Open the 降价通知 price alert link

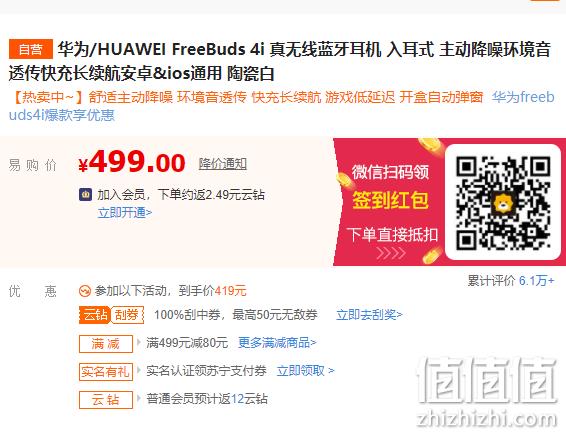click(223, 164)
